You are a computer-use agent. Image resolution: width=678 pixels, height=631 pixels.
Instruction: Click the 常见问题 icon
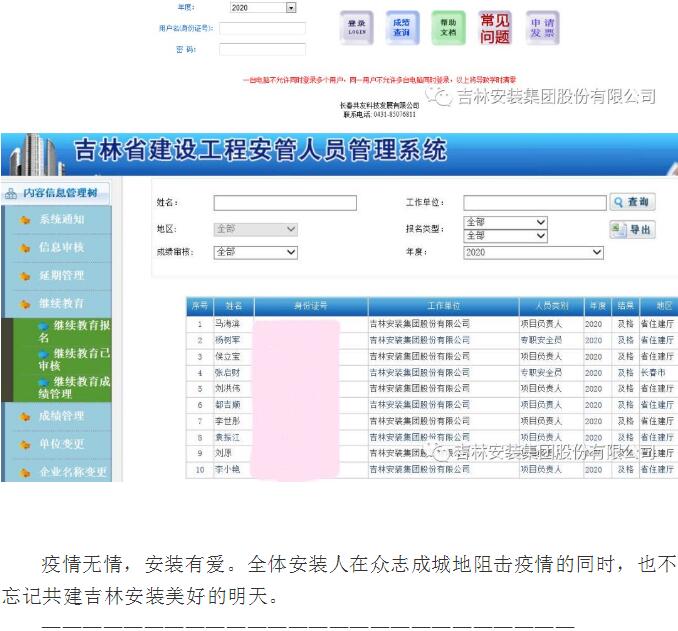tap(495, 28)
